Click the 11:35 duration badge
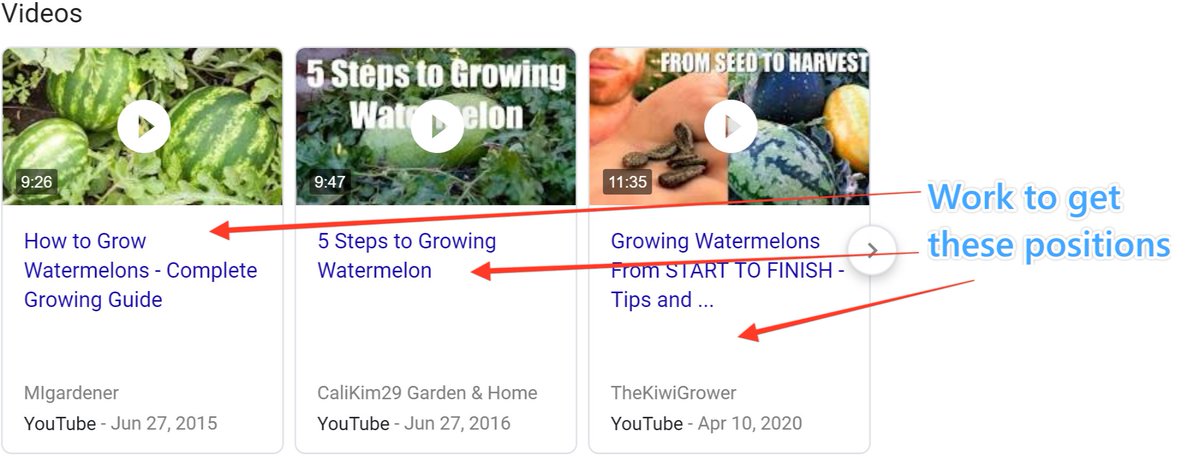Viewport: 1200px width, 460px height. 627,182
